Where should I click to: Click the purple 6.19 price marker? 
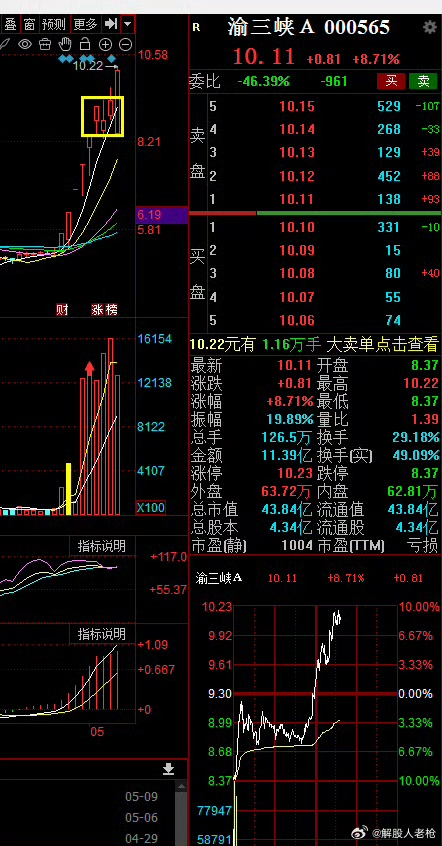[161, 215]
